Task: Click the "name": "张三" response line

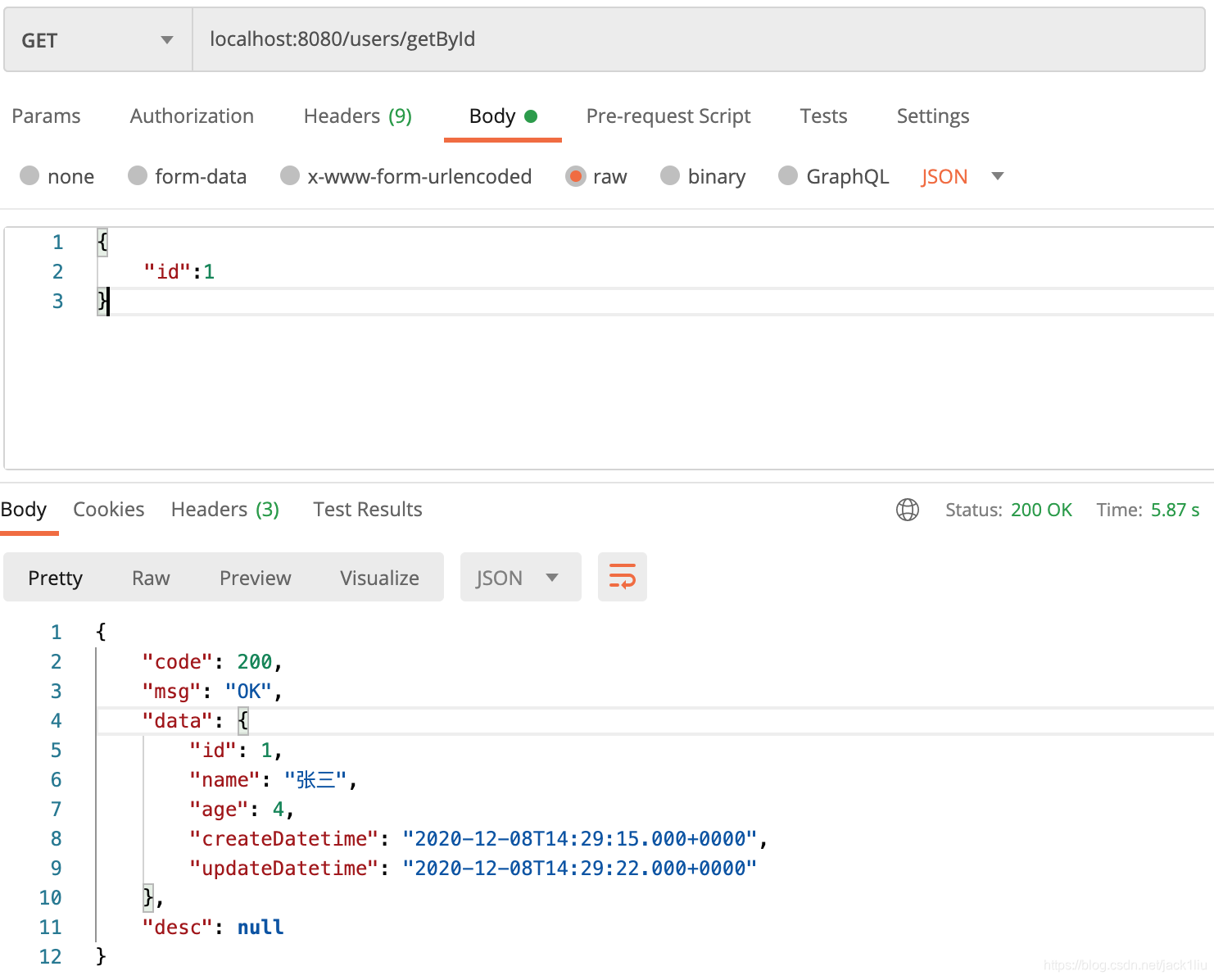Action: coord(274,780)
